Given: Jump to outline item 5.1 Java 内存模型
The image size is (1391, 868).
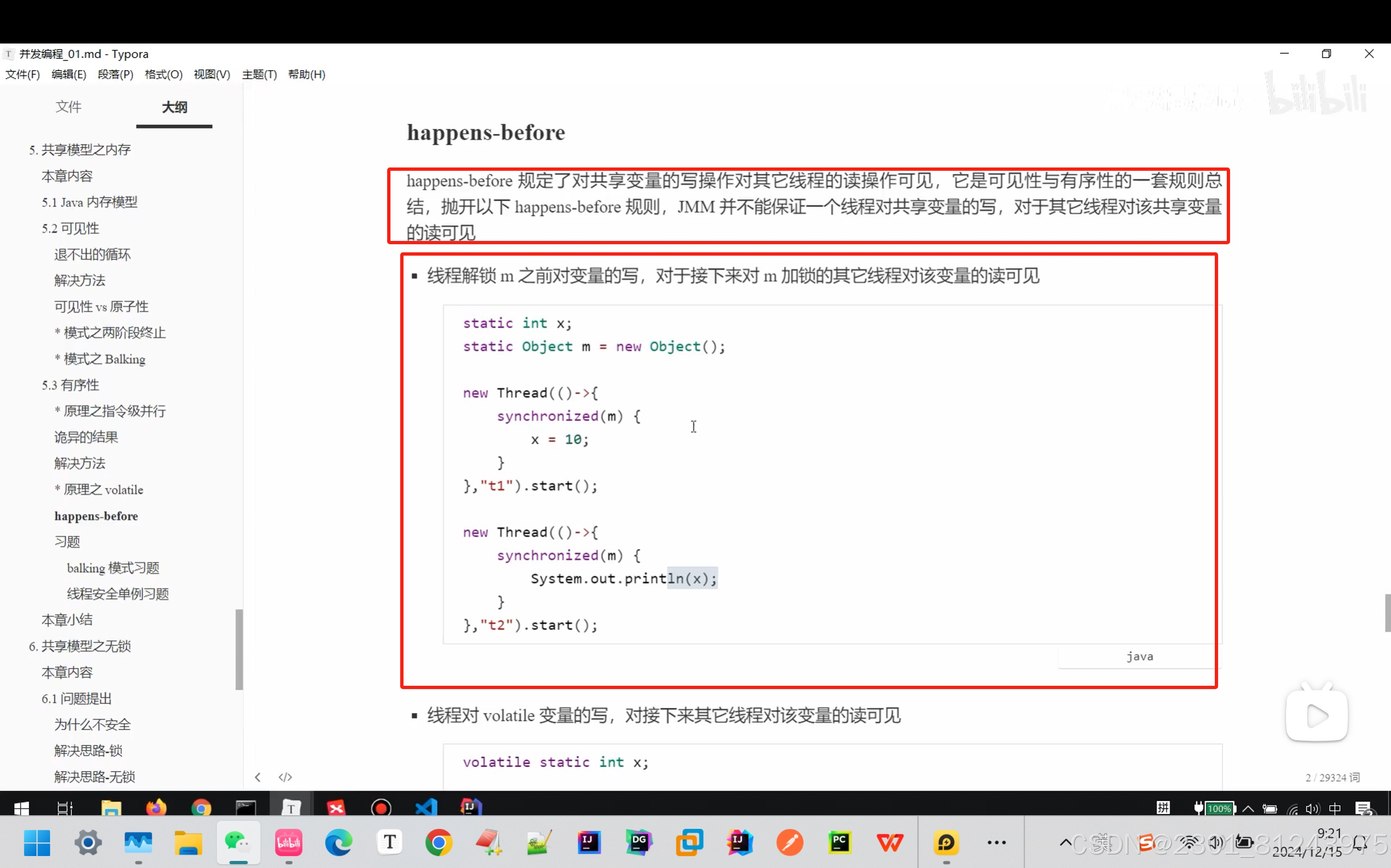Looking at the screenshot, I should (x=90, y=202).
